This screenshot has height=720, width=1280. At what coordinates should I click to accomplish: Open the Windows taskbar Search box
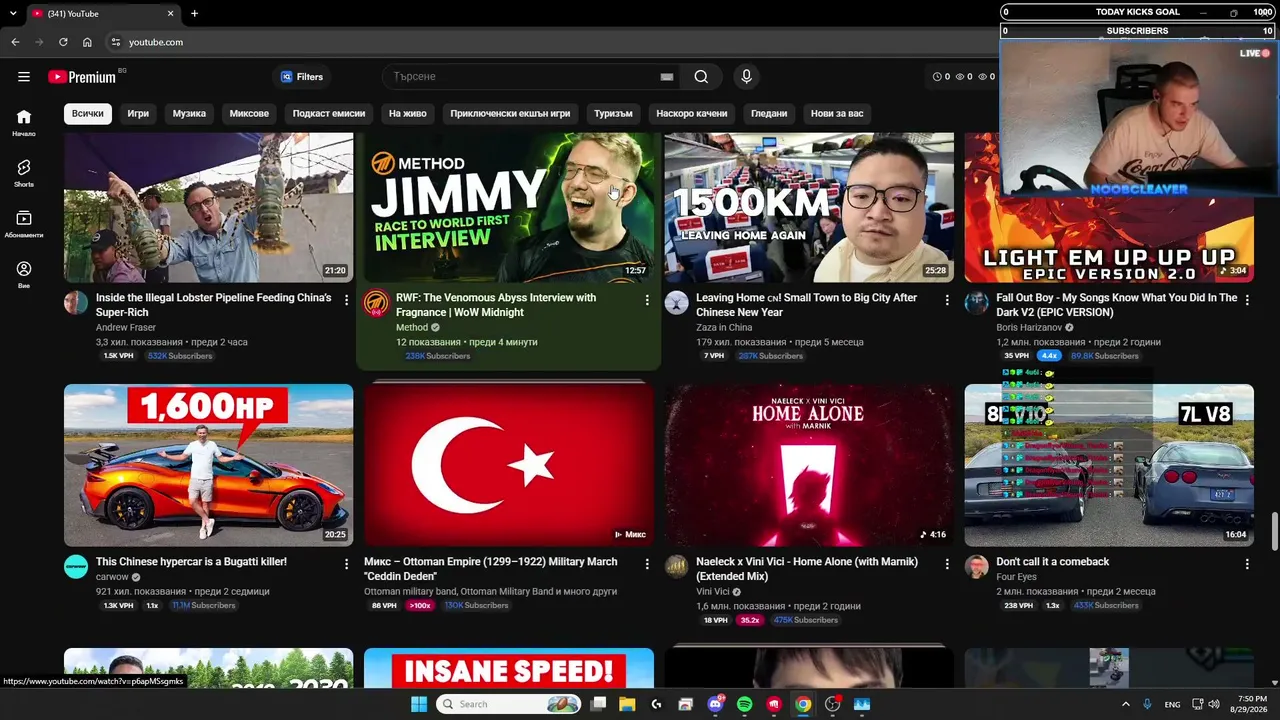pyautogui.click(x=510, y=704)
